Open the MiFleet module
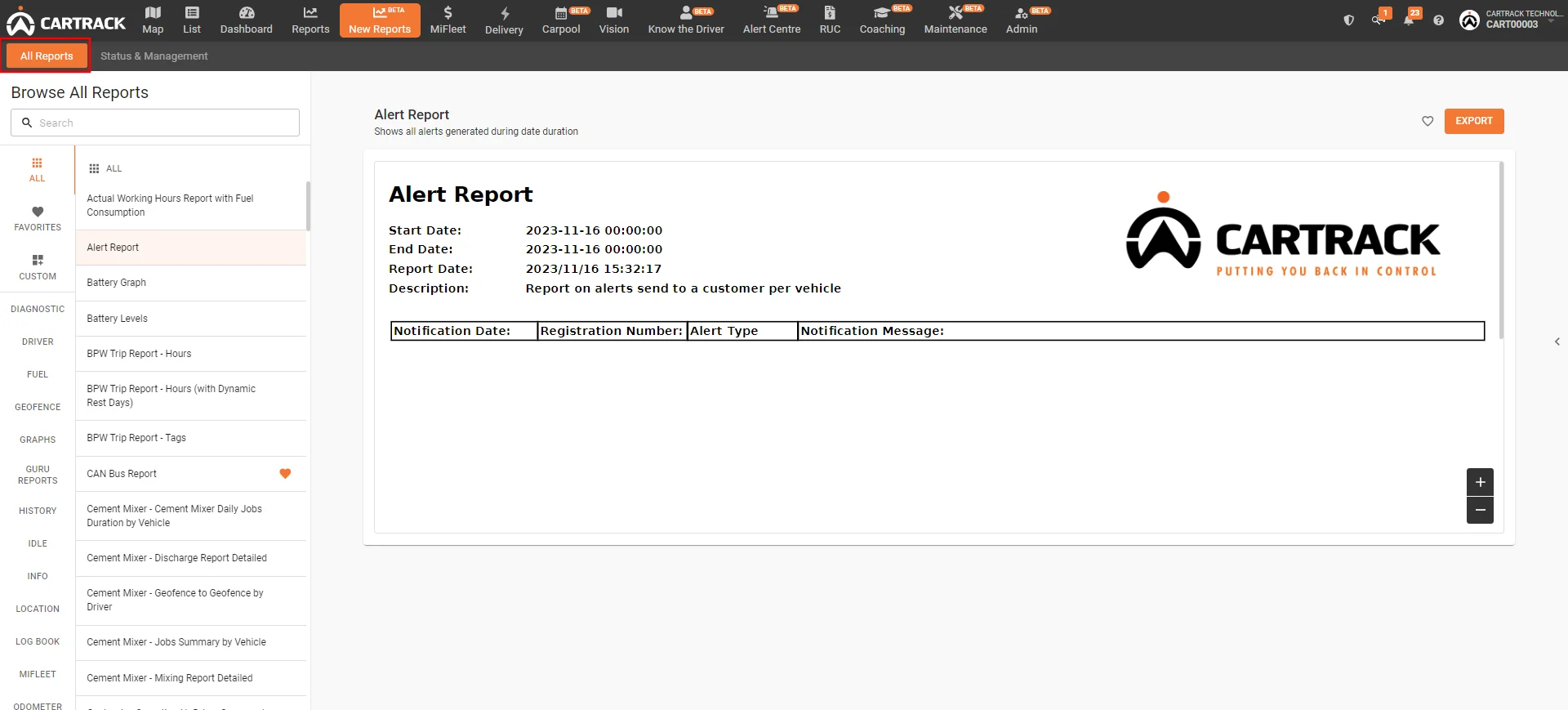1568x710 pixels. 448,20
